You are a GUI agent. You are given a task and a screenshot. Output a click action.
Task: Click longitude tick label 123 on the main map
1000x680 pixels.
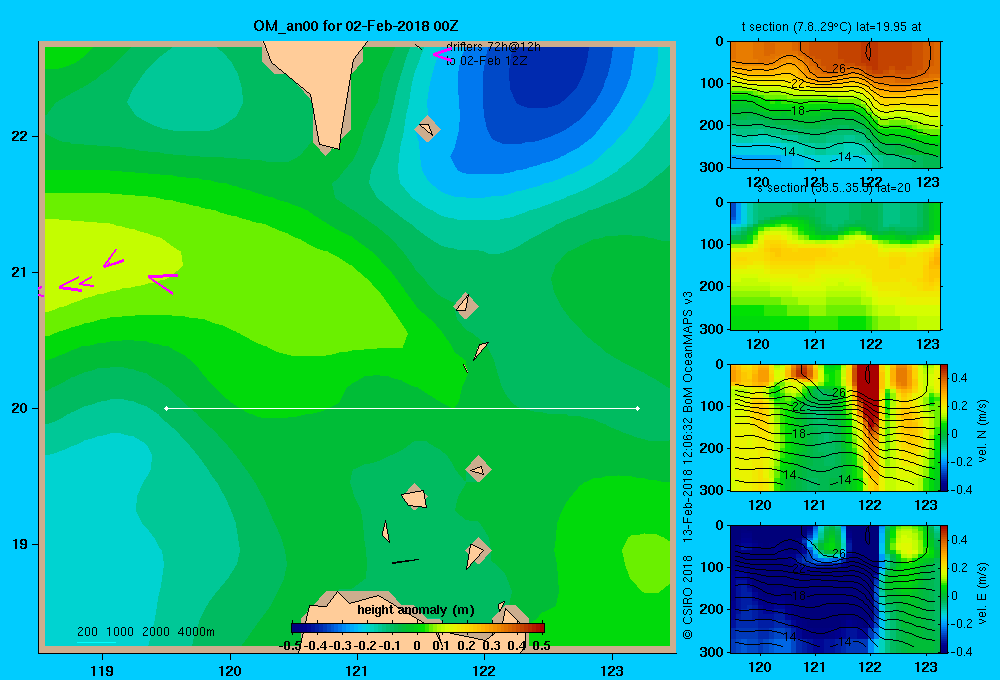(612, 670)
